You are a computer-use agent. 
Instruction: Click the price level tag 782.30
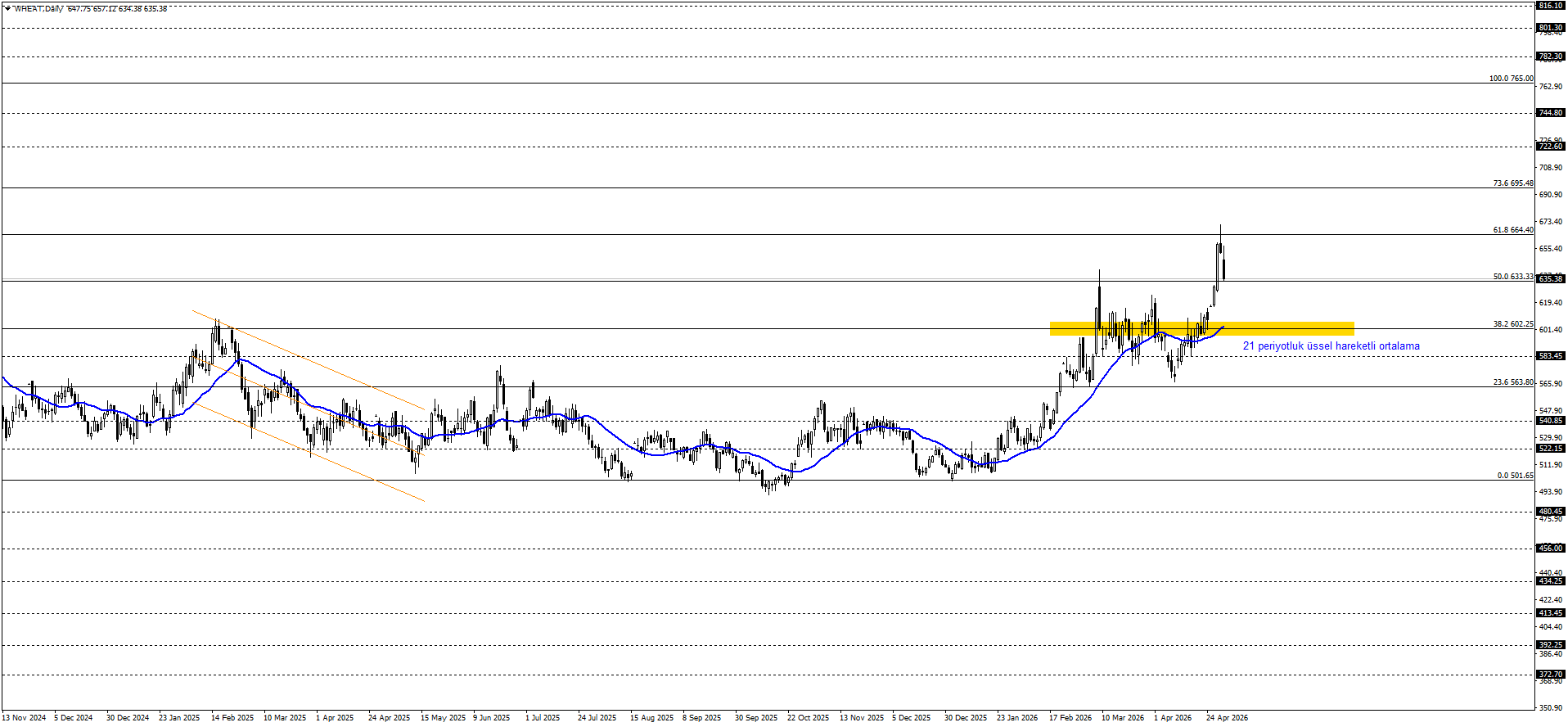1551,57
